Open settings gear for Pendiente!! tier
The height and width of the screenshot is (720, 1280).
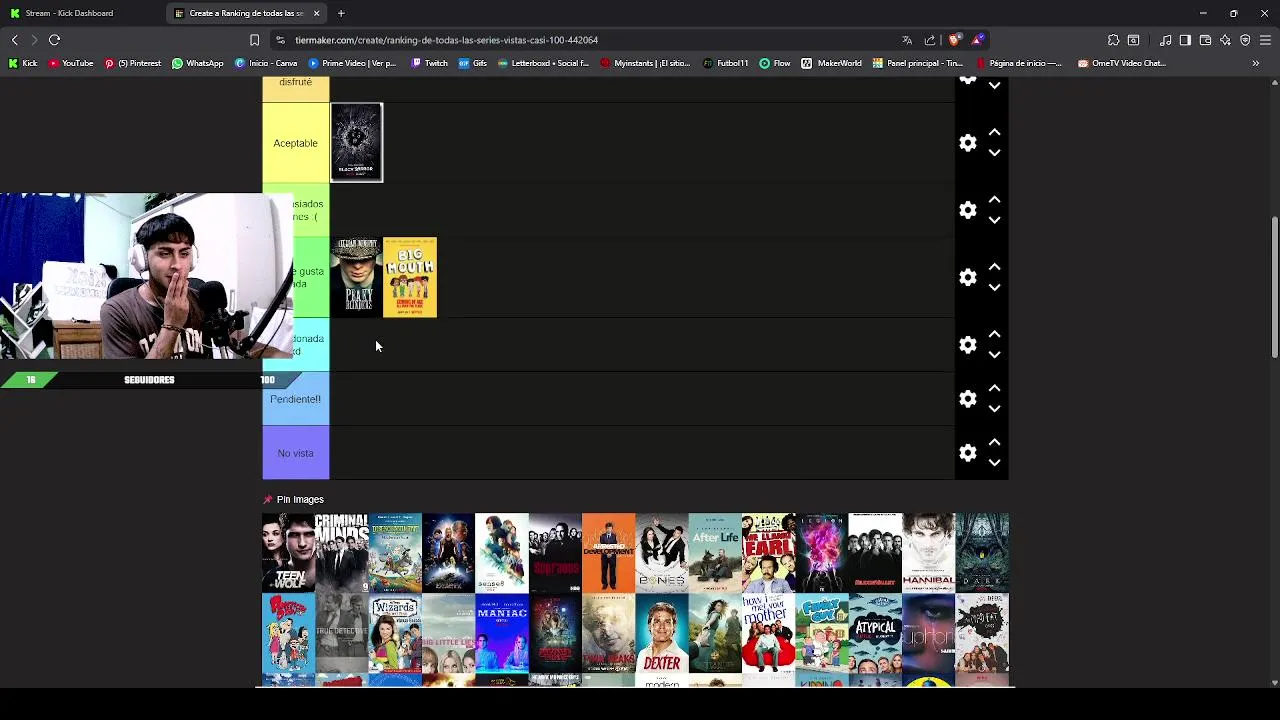point(967,399)
